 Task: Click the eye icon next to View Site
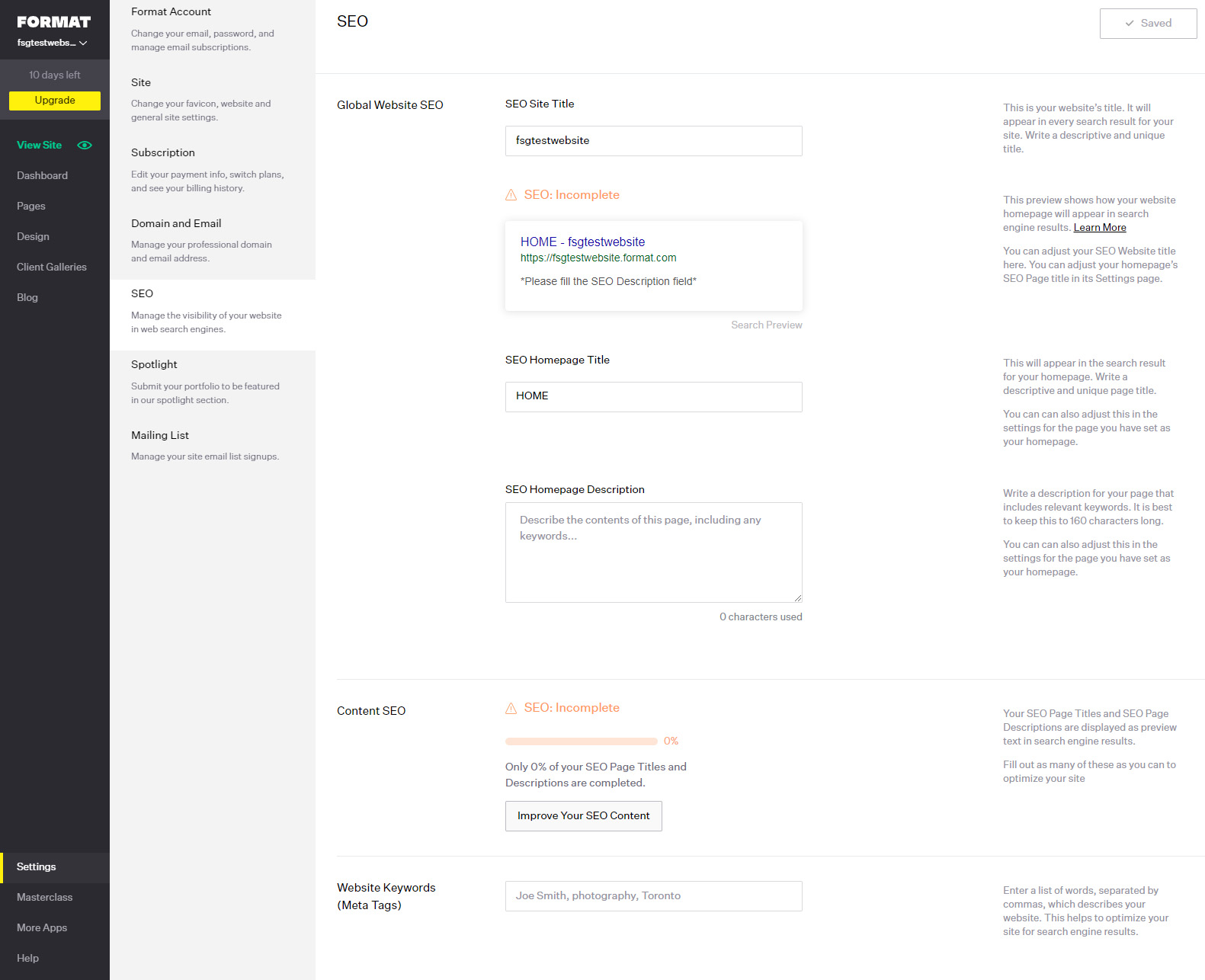85,145
